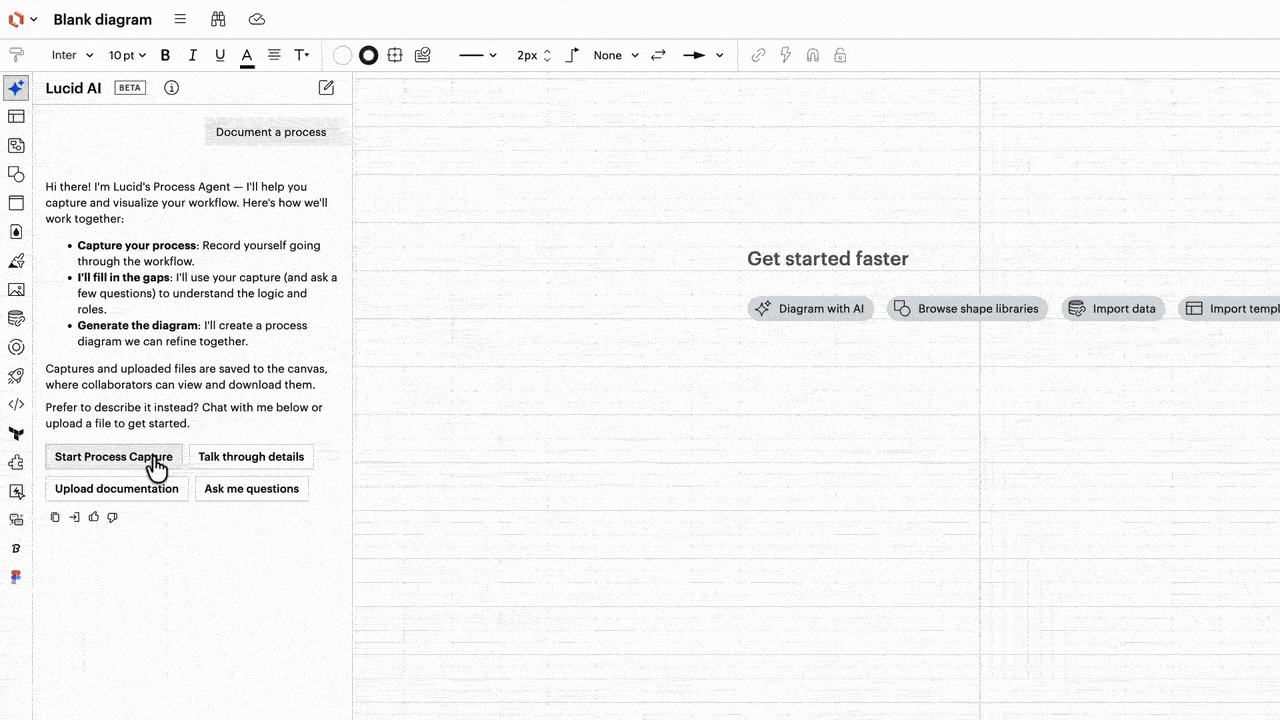The image size is (1280, 720).
Task: Click the thumbs down feedback icon
Action: coord(113,517)
